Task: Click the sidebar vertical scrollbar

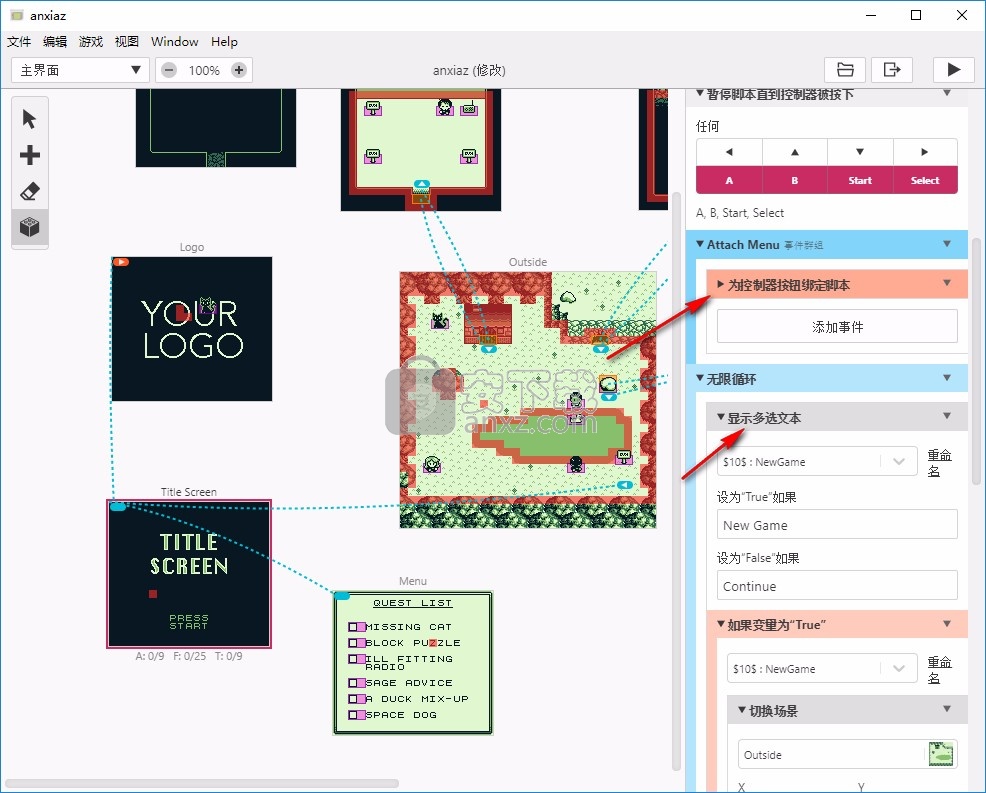Action: click(976, 362)
